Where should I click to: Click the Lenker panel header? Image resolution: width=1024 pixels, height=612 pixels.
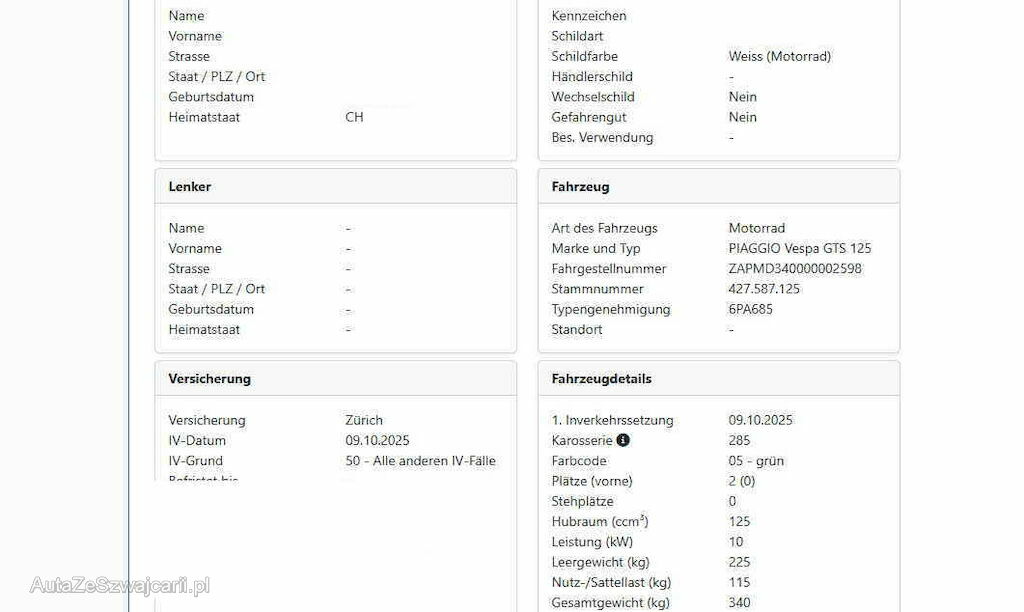pyautogui.click(x=190, y=187)
